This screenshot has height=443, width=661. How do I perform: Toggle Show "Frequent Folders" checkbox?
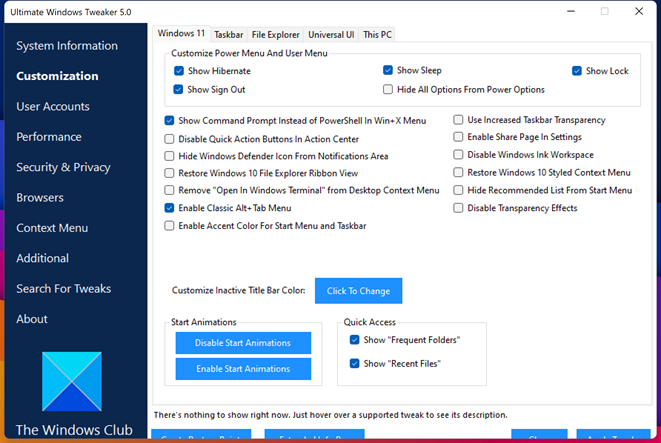[355, 340]
